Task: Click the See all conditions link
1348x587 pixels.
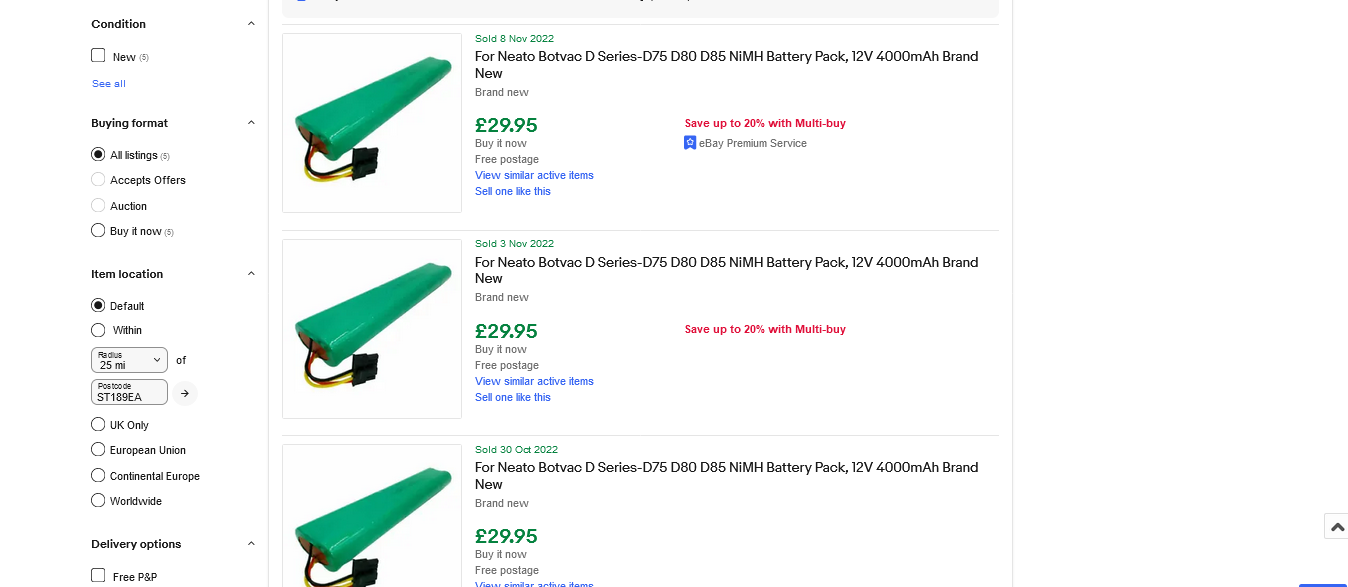Action: (x=109, y=84)
